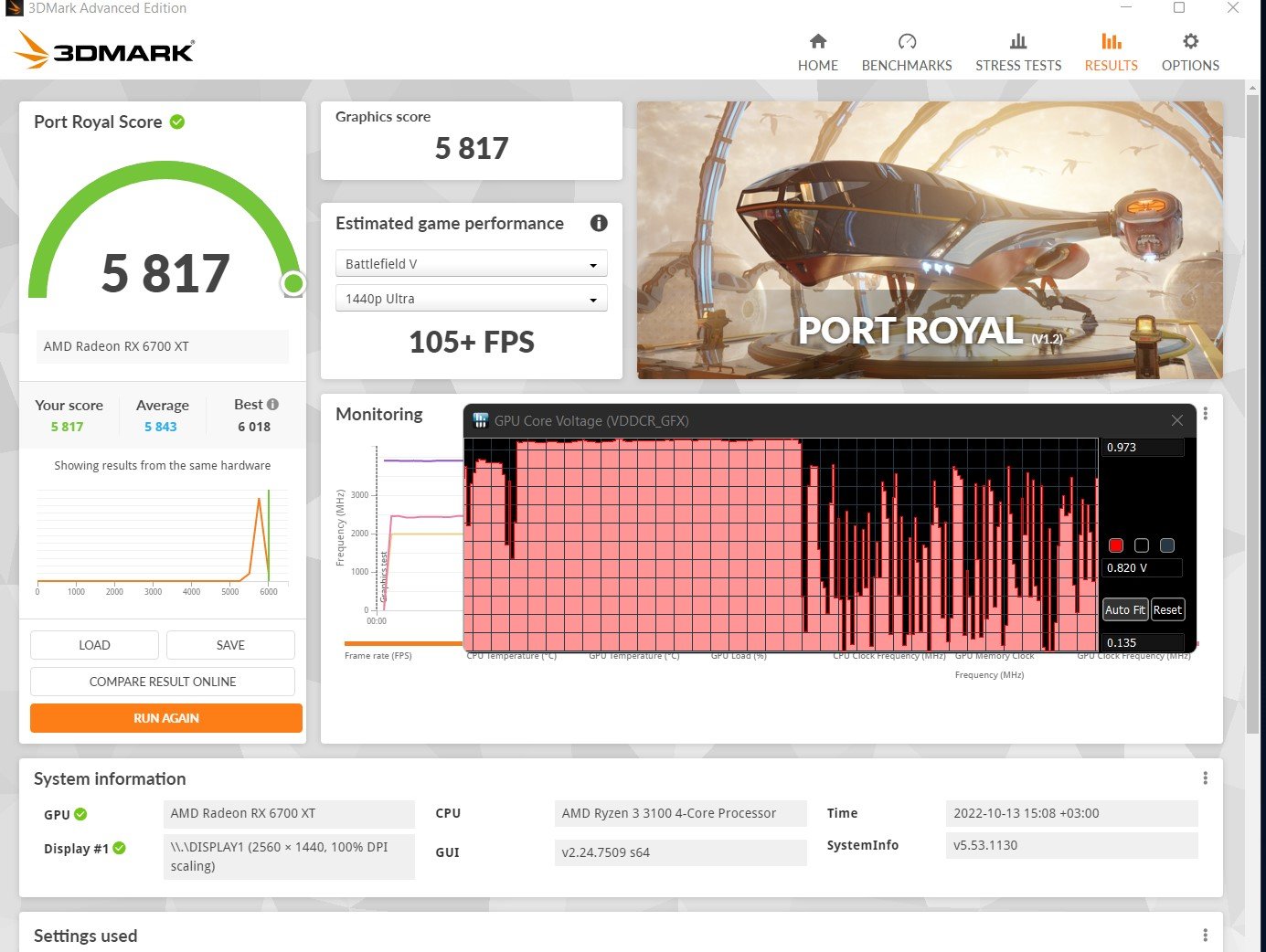Open the Battlefield V game dropdown
The width and height of the screenshot is (1266, 952).
click(472, 263)
